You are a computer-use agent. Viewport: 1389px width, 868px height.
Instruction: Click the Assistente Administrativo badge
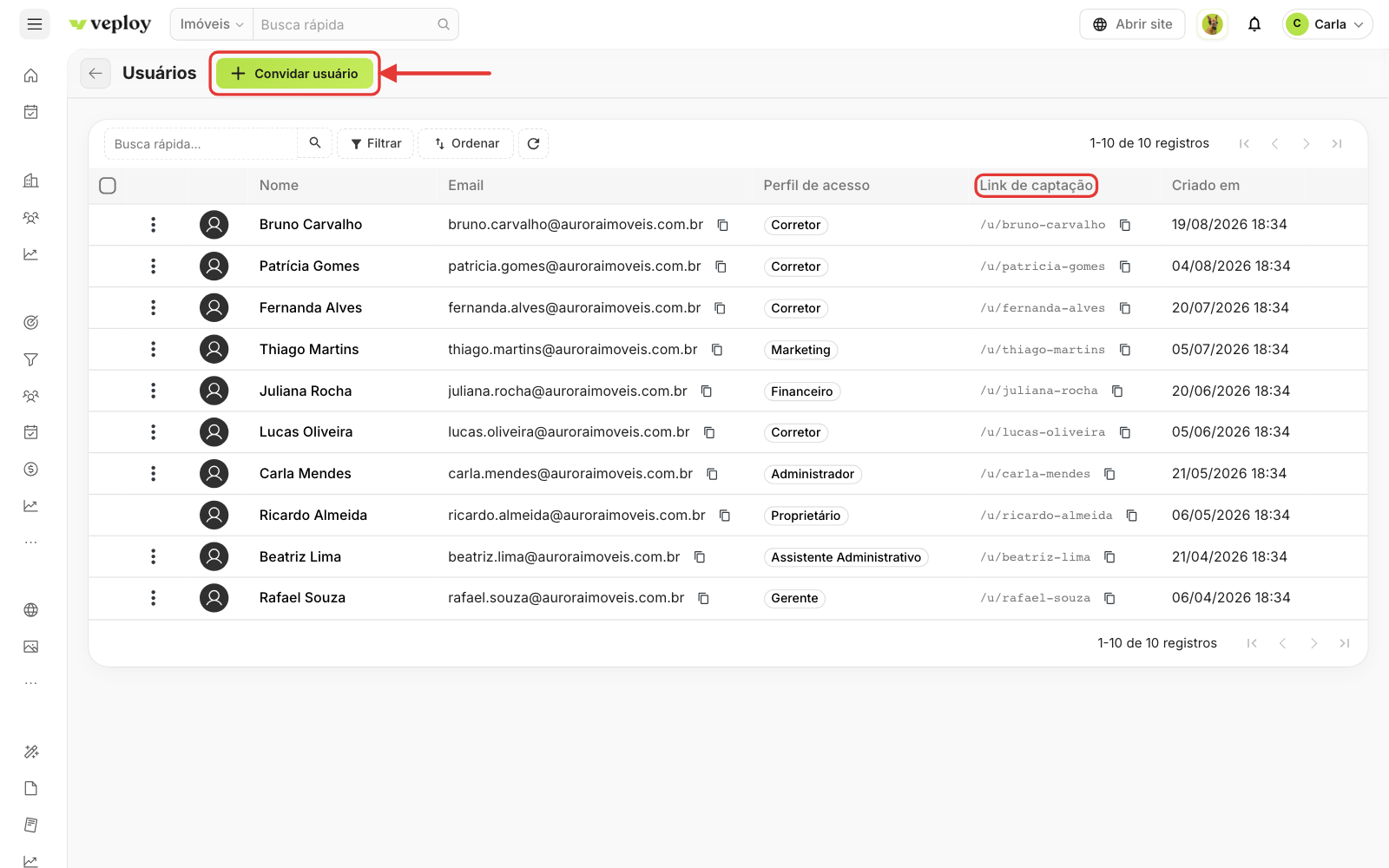846,557
